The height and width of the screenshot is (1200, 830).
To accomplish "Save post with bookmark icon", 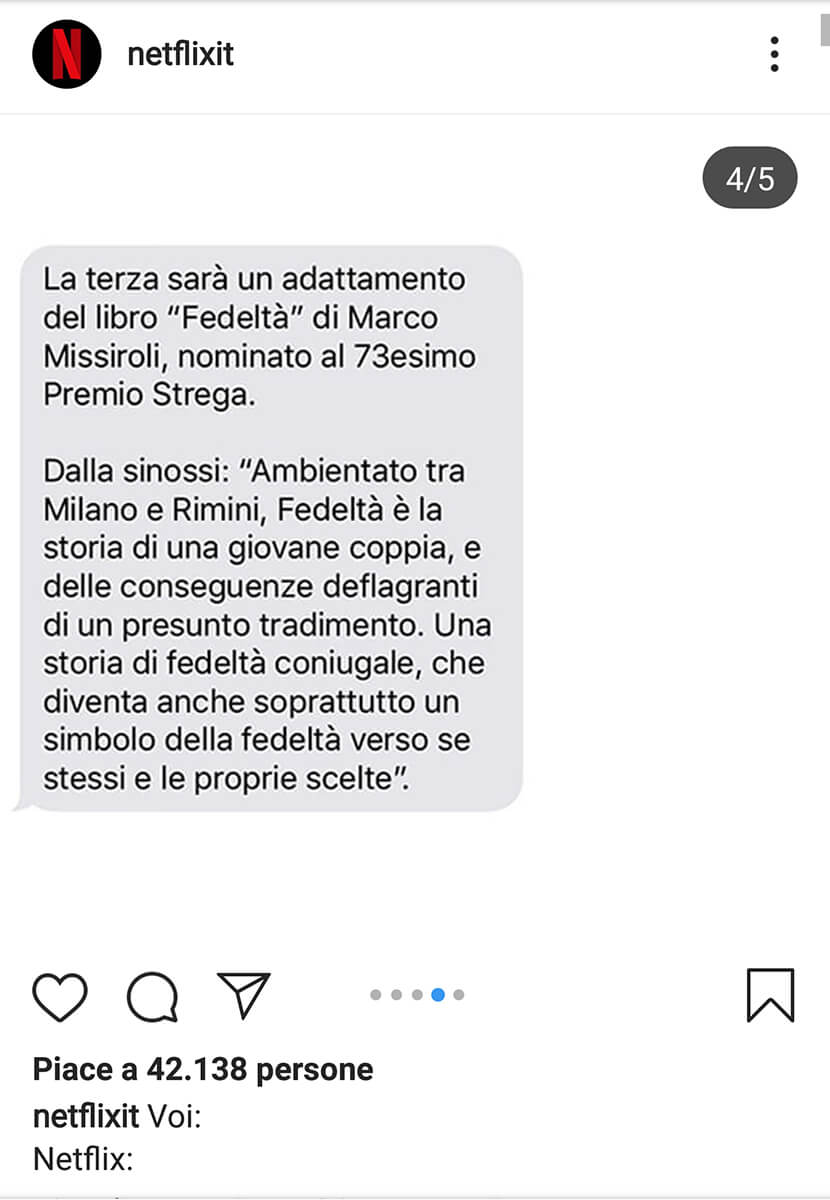I will (x=770, y=995).
